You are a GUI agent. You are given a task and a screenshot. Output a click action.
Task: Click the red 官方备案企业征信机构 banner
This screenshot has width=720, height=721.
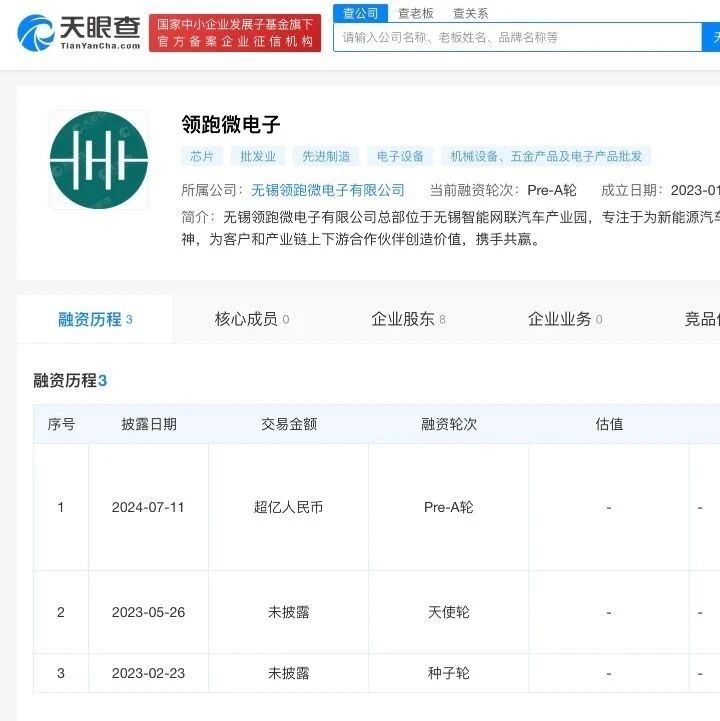235,33
